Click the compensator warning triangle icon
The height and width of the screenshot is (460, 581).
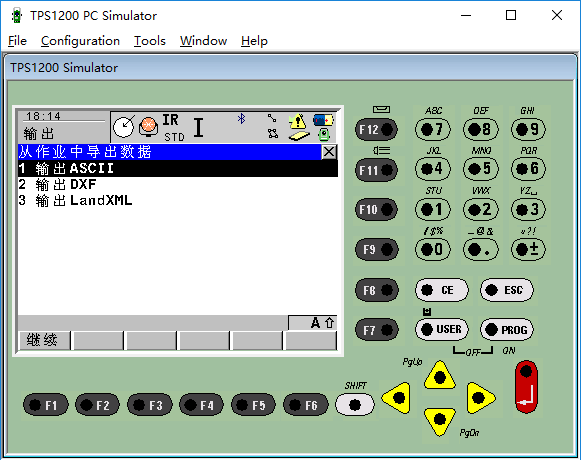tap(298, 120)
